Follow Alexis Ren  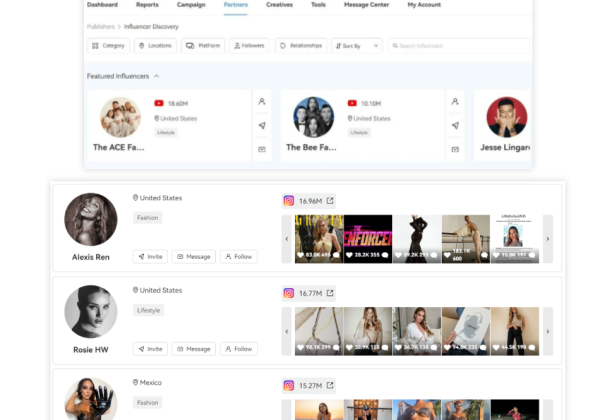tap(239, 256)
